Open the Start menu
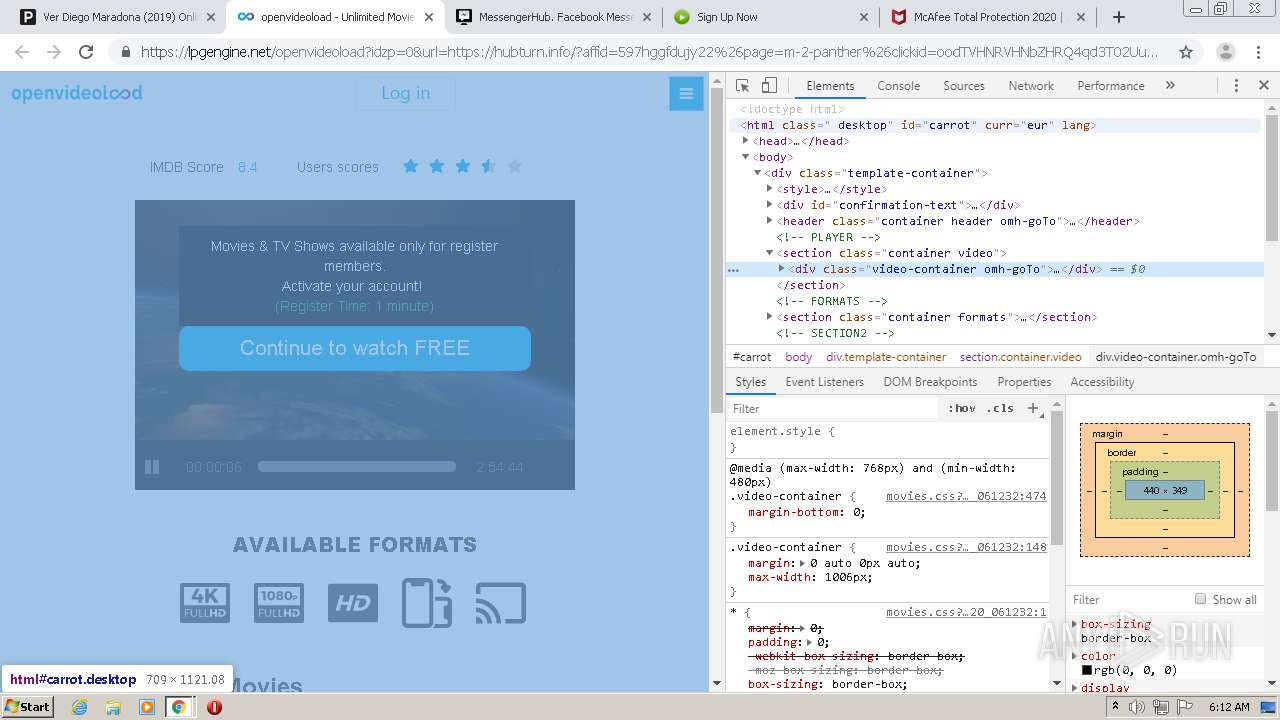1280x720 pixels. coord(28,707)
